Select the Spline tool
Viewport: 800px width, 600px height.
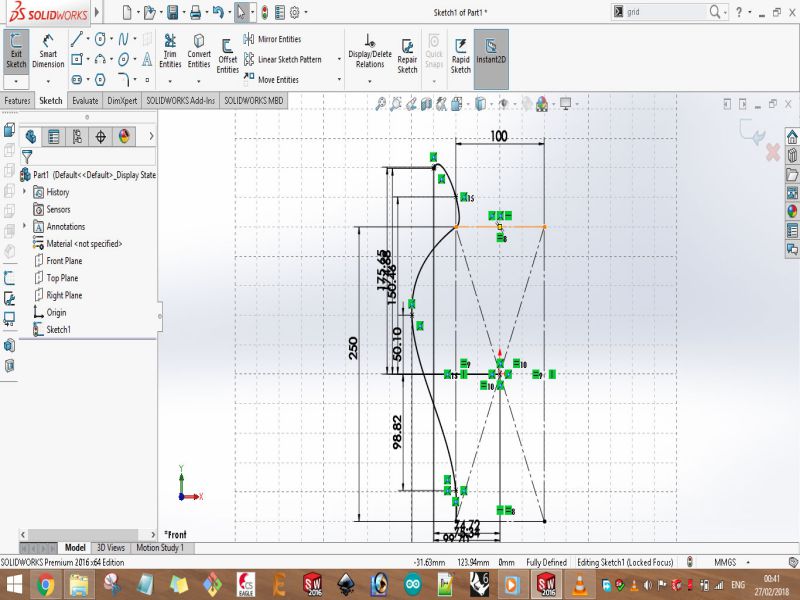click(x=123, y=39)
